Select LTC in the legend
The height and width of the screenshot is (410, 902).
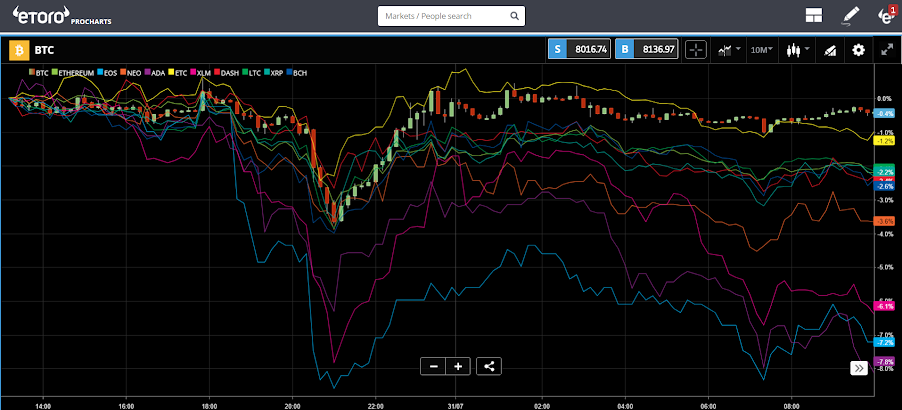(x=251, y=73)
